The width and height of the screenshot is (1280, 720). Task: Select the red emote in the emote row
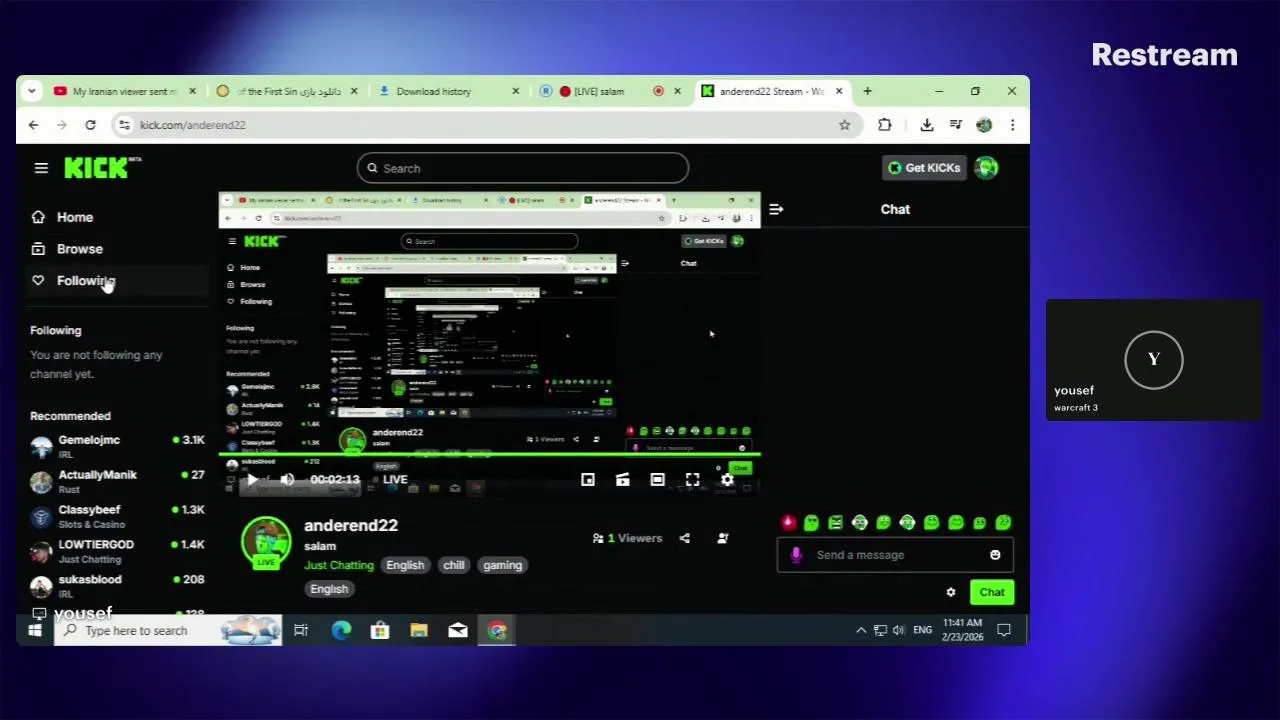(x=788, y=522)
